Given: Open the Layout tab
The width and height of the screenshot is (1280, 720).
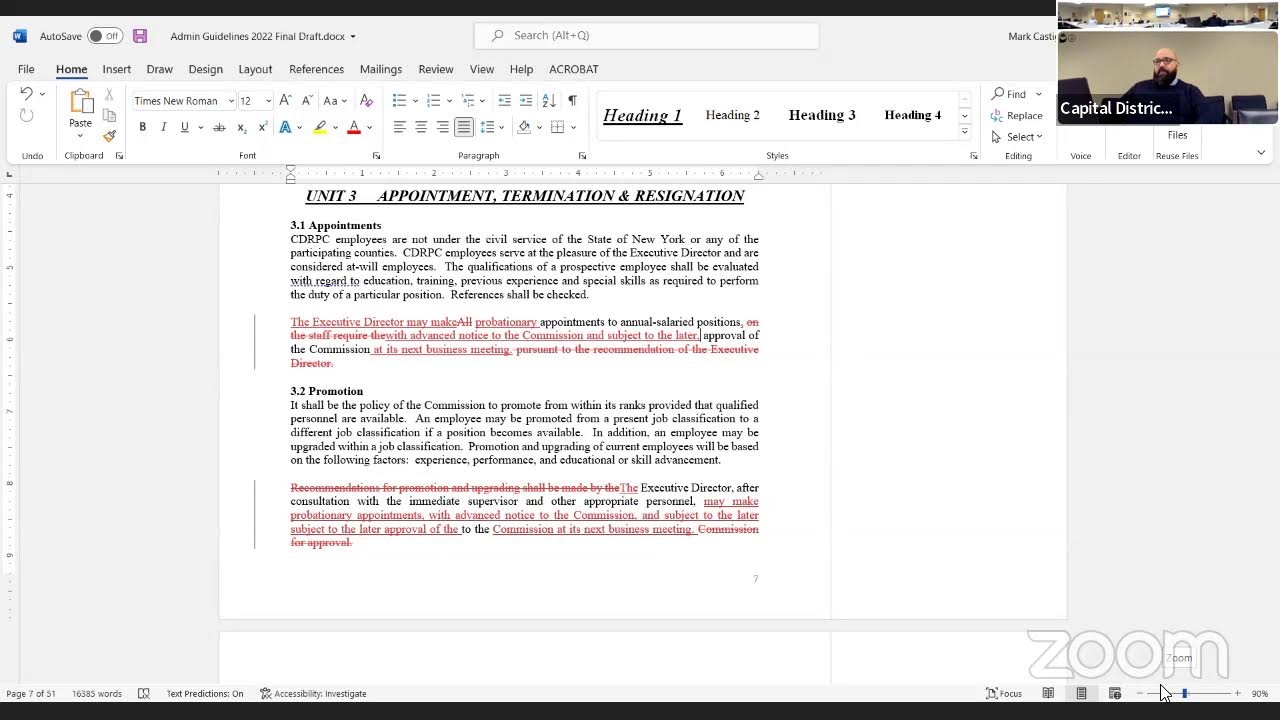Looking at the screenshot, I should click(x=255, y=69).
